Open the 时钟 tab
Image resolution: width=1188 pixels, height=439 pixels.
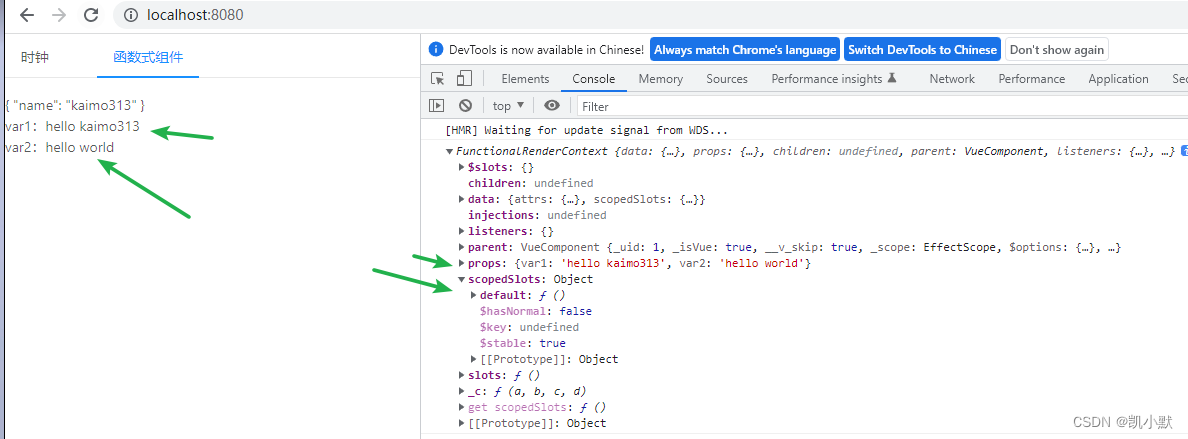tap(35, 58)
